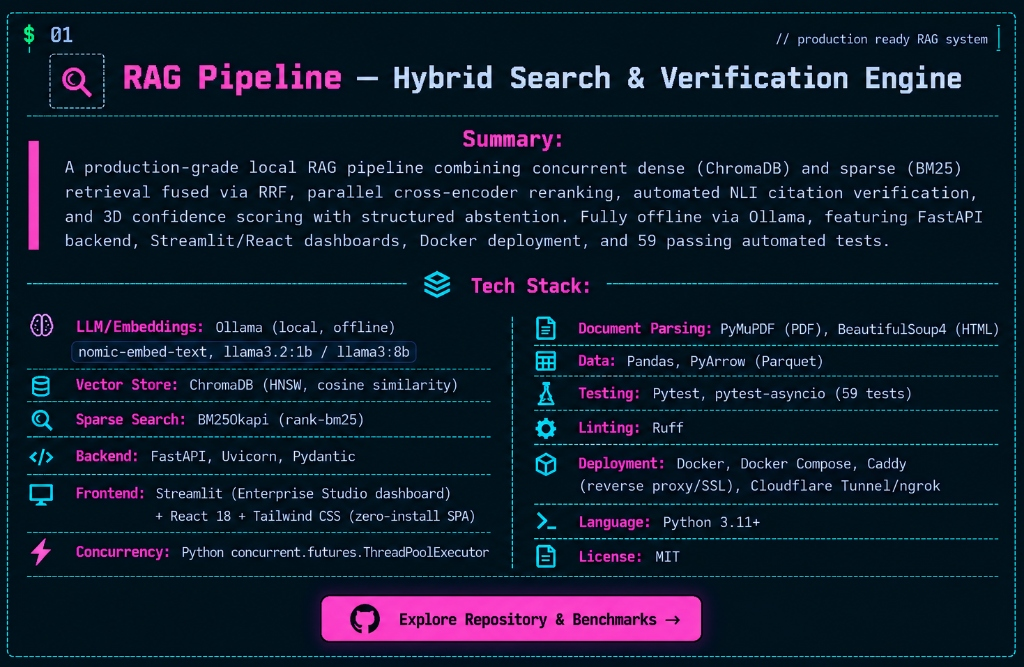
Task: Click ChromaDB (HNSW, cosine similarity) text
Action: (x=323, y=385)
